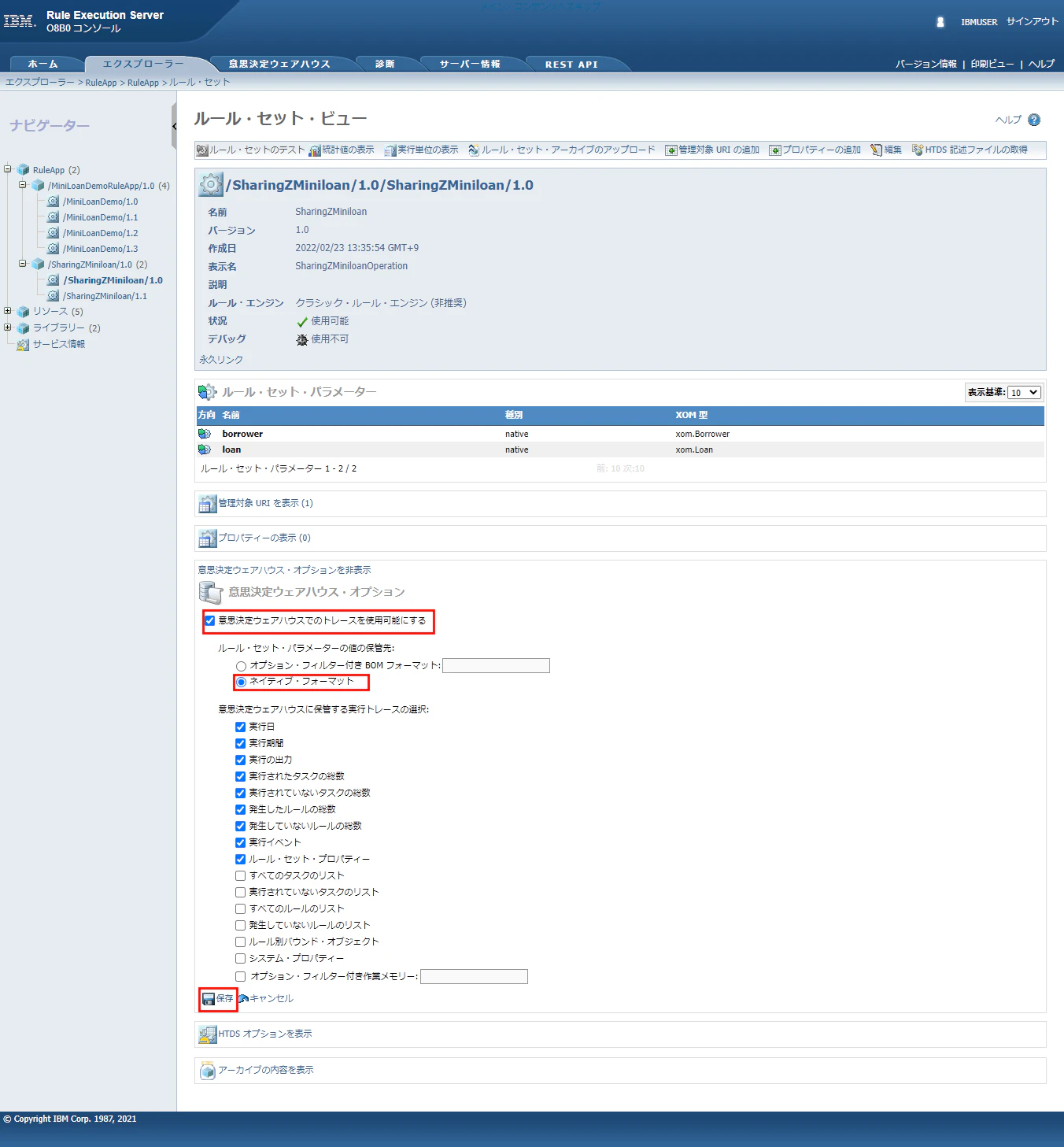Viewport: 1064px width, 1147px height.
Task: Click the HTDS description file download icon
Action: [x=918, y=150]
